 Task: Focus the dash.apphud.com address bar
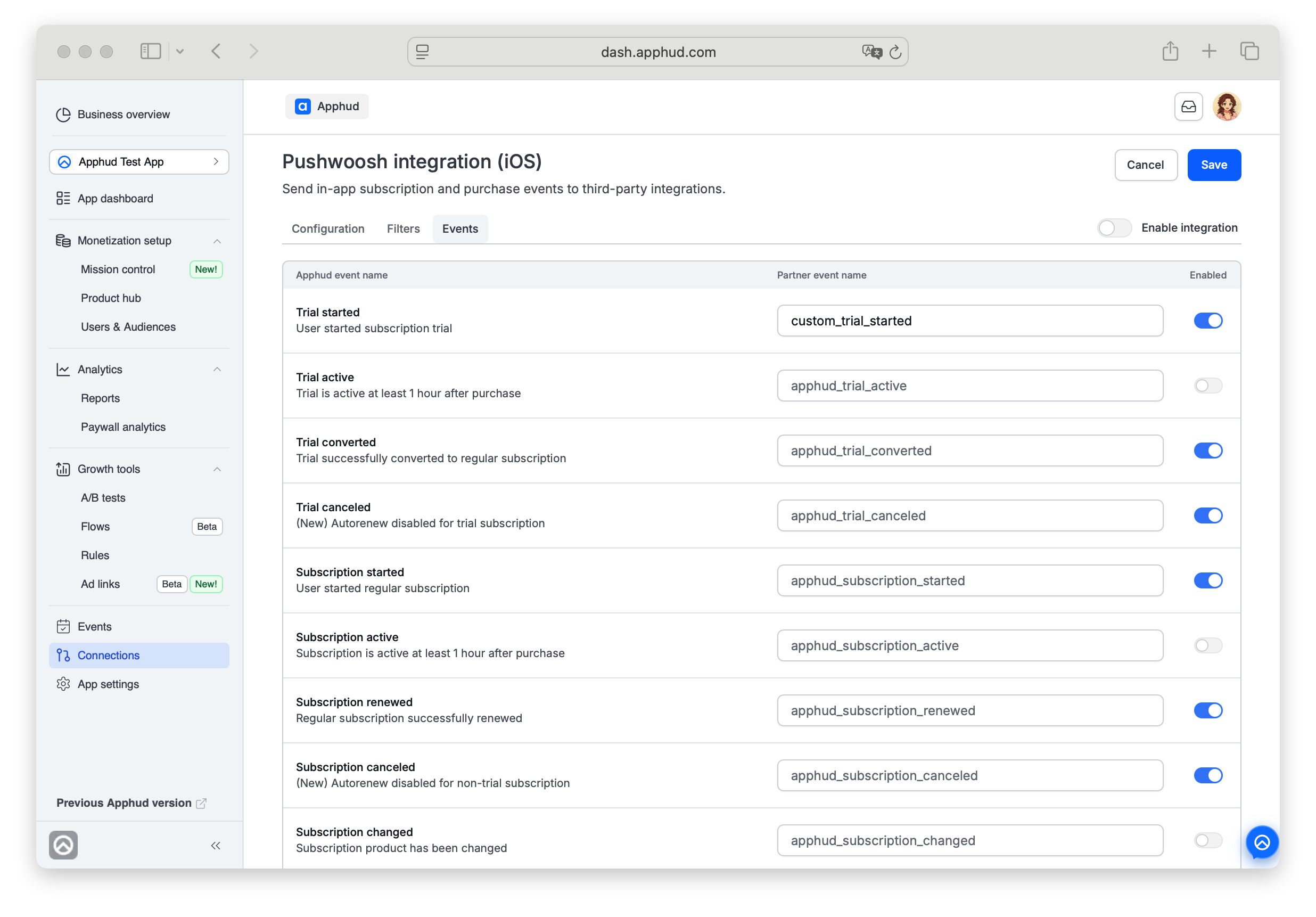coord(657,52)
